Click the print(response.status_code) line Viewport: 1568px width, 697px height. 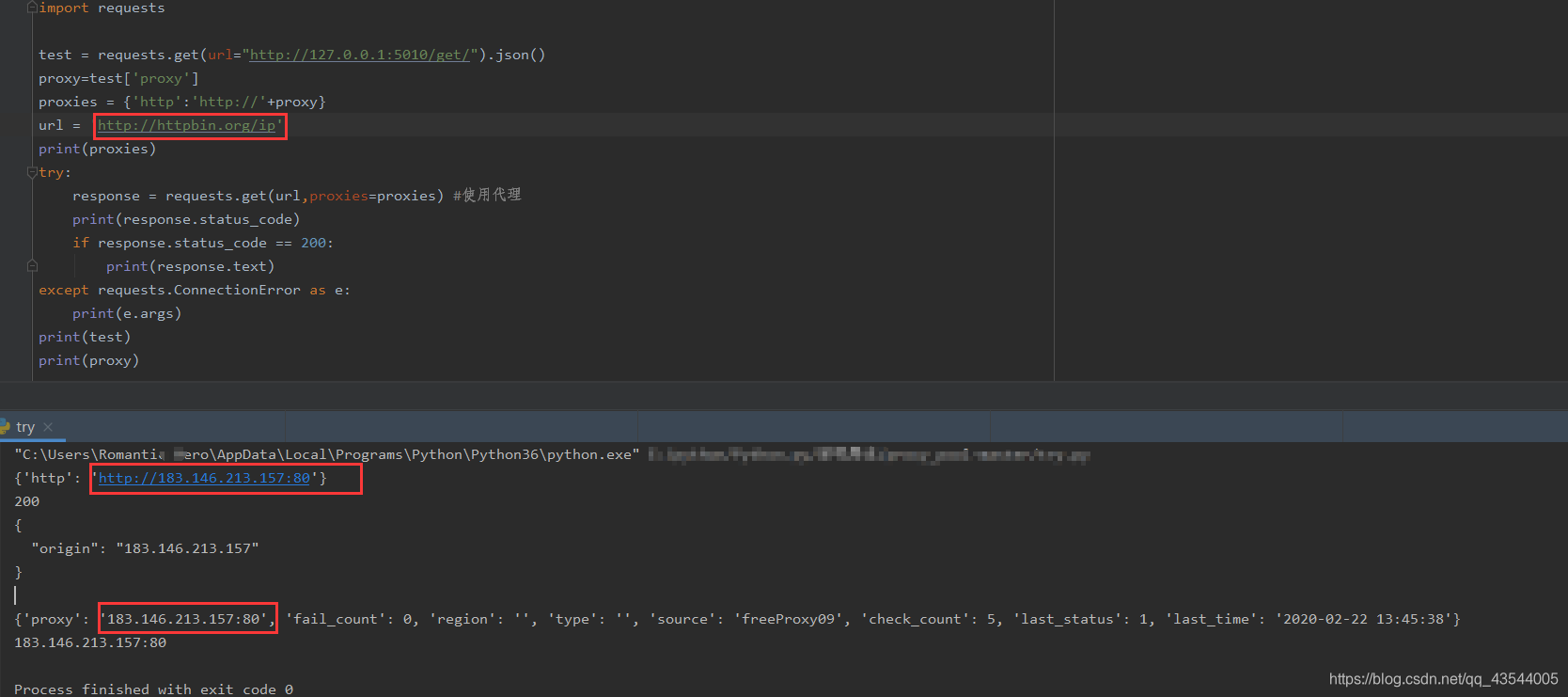[x=186, y=219]
